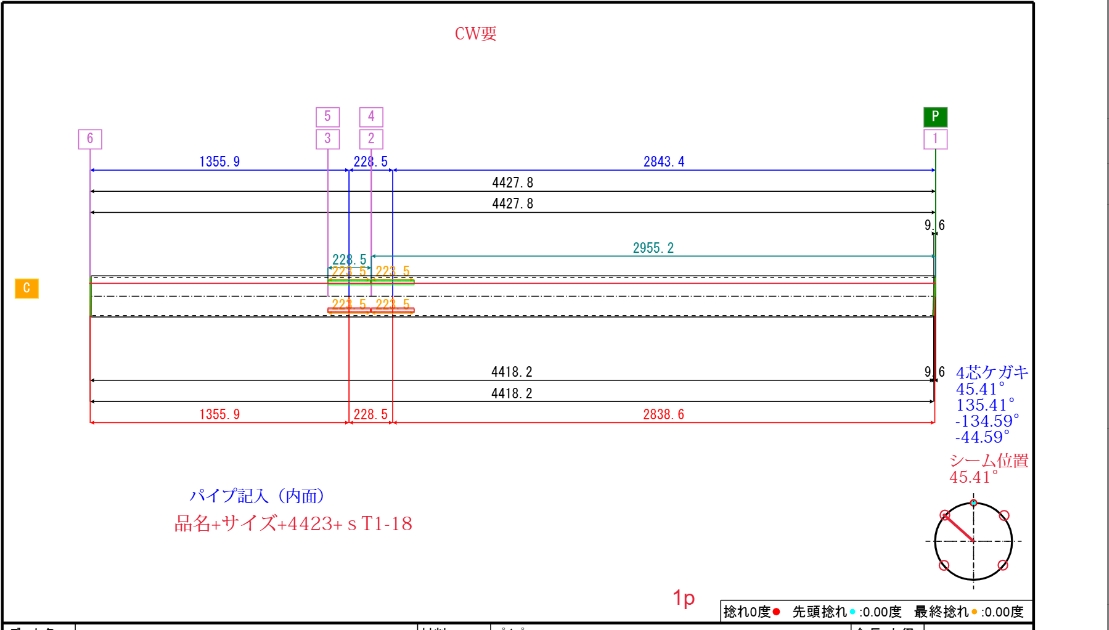Select the シーム位置 45.41° annotation

[988, 469]
